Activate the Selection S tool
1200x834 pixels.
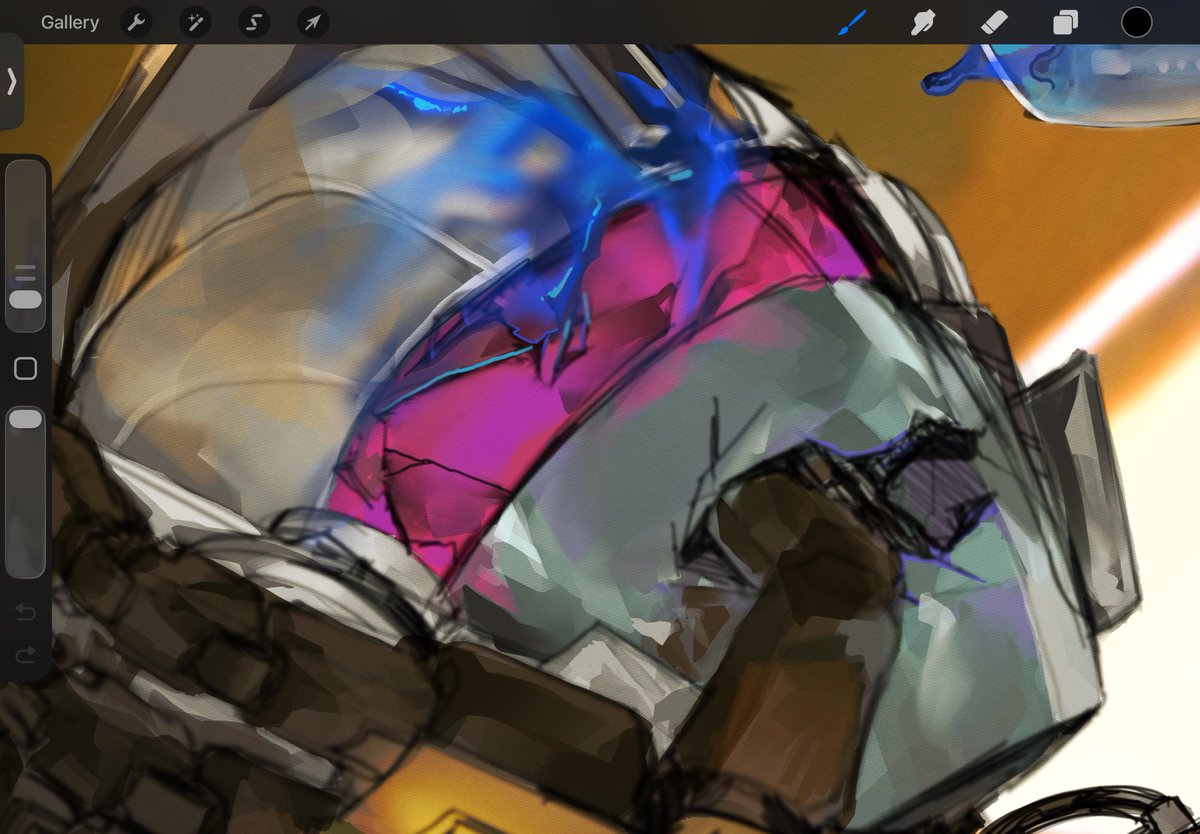click(x=254, y=22)
